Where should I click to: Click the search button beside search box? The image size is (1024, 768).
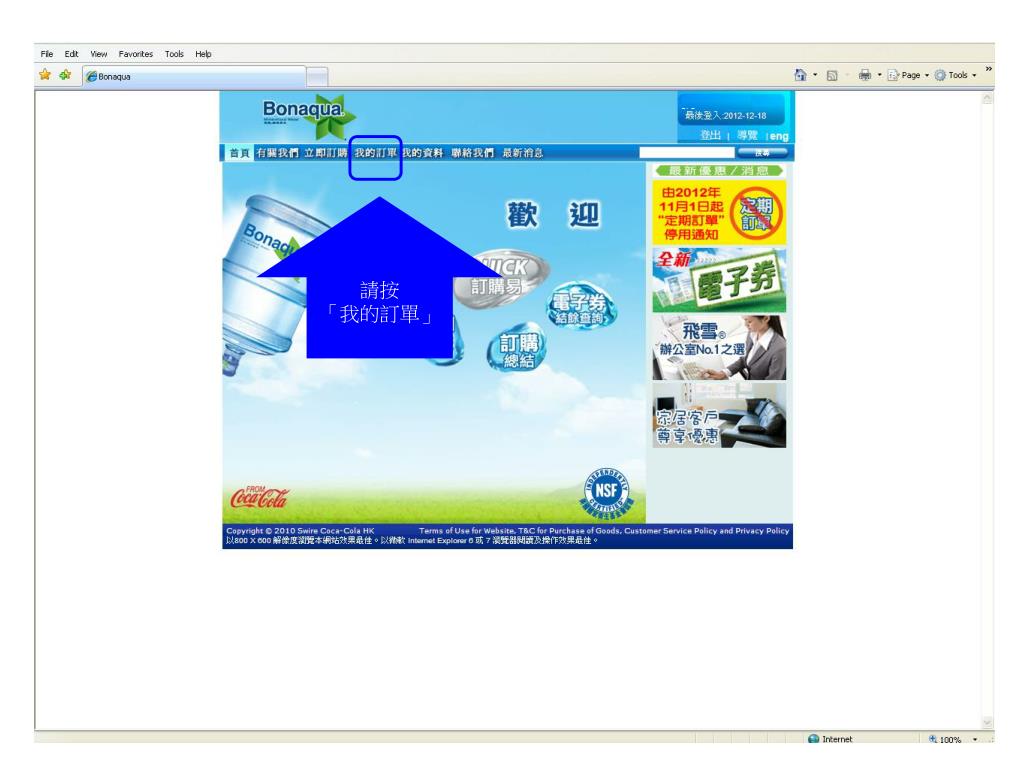762,152
